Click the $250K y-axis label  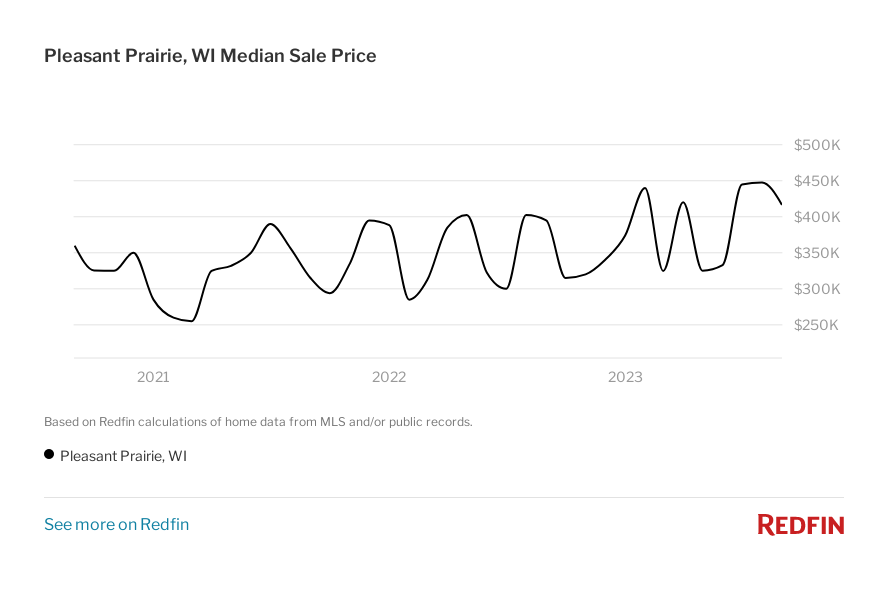817,325
